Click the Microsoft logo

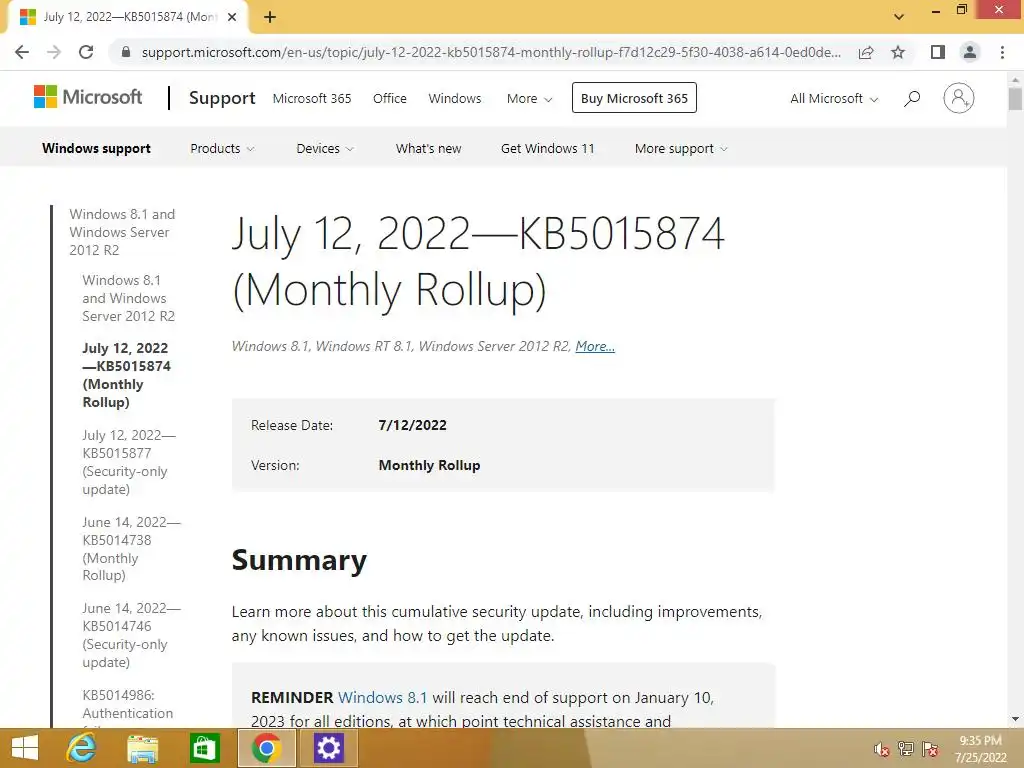point(88,97)
